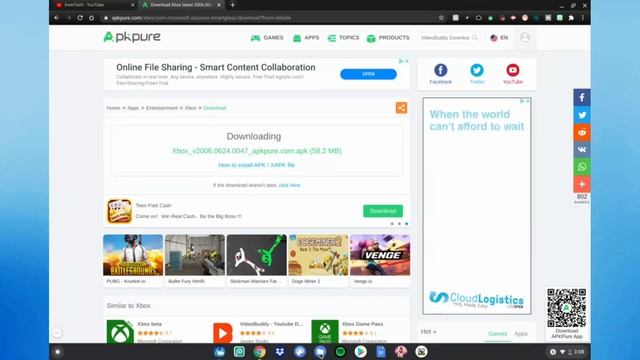The image size is (640, 360).
Task: Share on VK from floating sidebar
Action: (582, 149)
